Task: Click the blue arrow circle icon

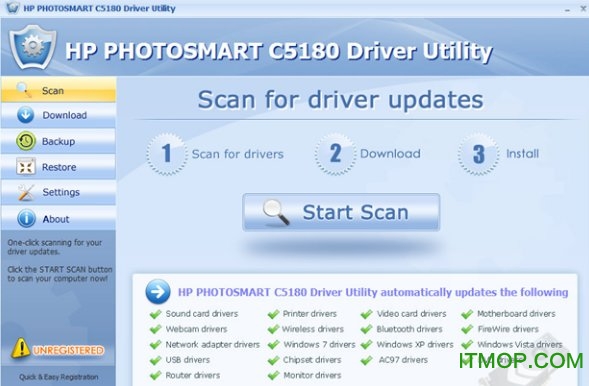Action: [158, 291]
